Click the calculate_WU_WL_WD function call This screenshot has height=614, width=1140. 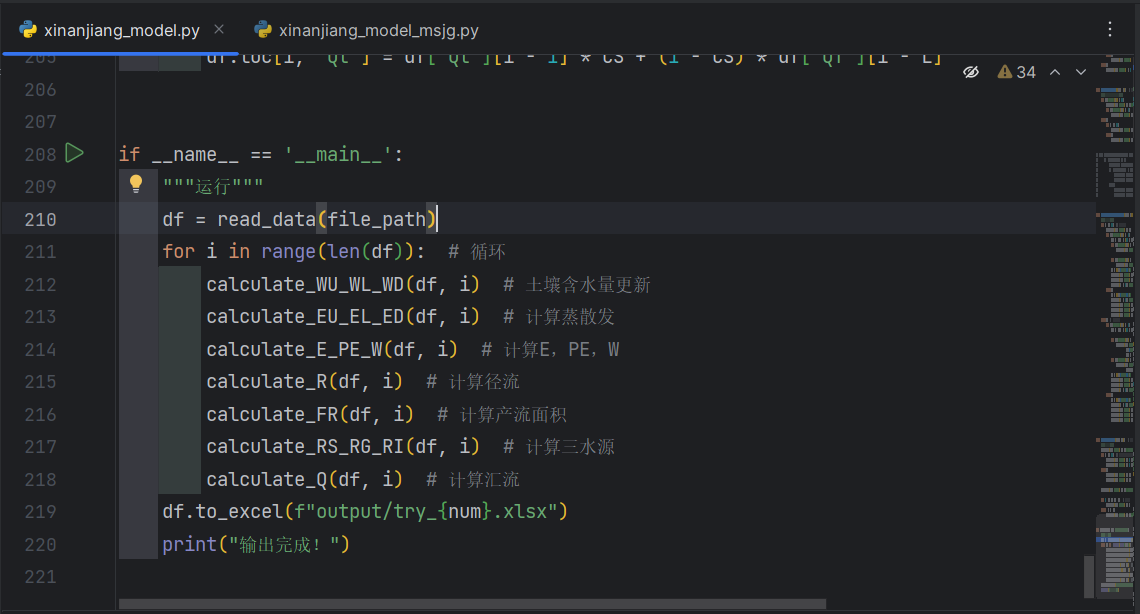tap(304, 285)
